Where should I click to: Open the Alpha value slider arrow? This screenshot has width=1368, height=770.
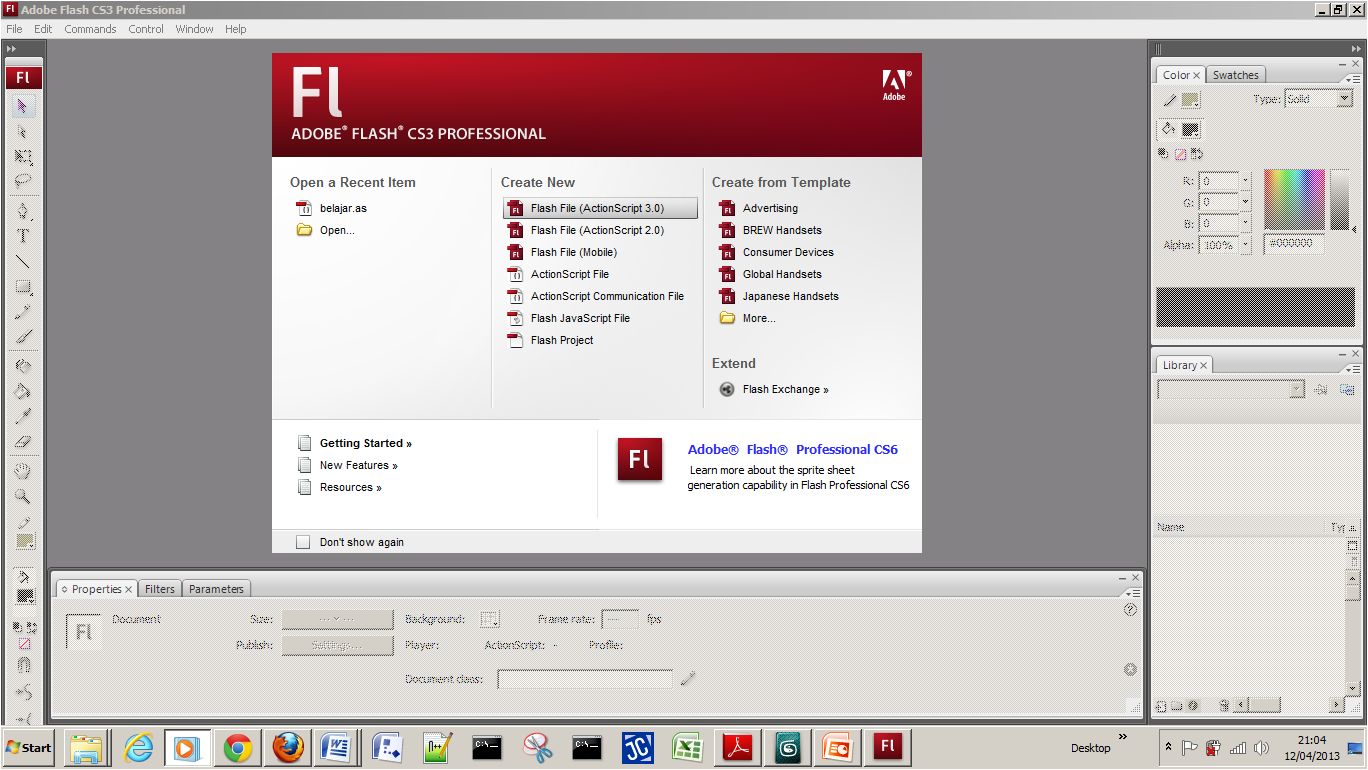click(x=1246, y=245)
